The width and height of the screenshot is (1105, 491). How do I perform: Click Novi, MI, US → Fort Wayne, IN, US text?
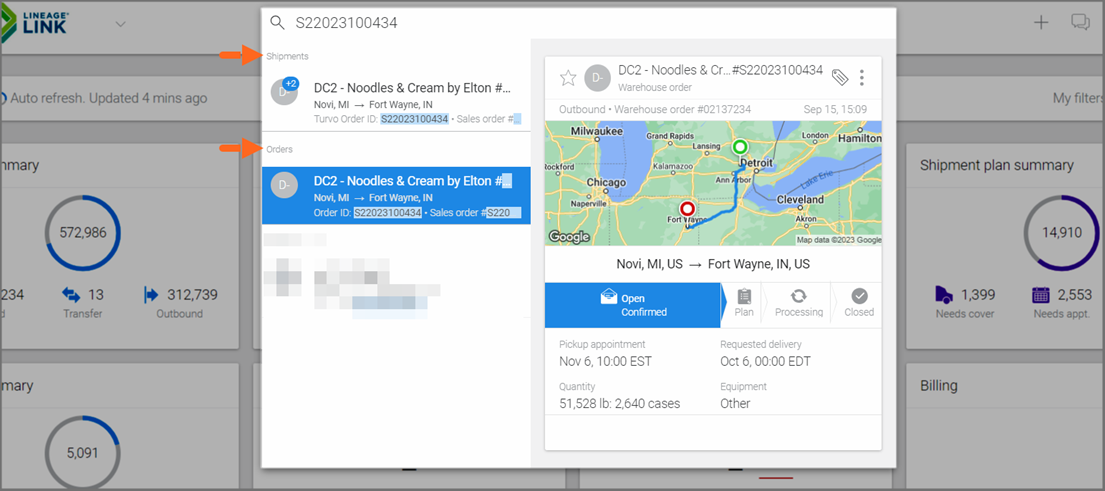point(713,264)
